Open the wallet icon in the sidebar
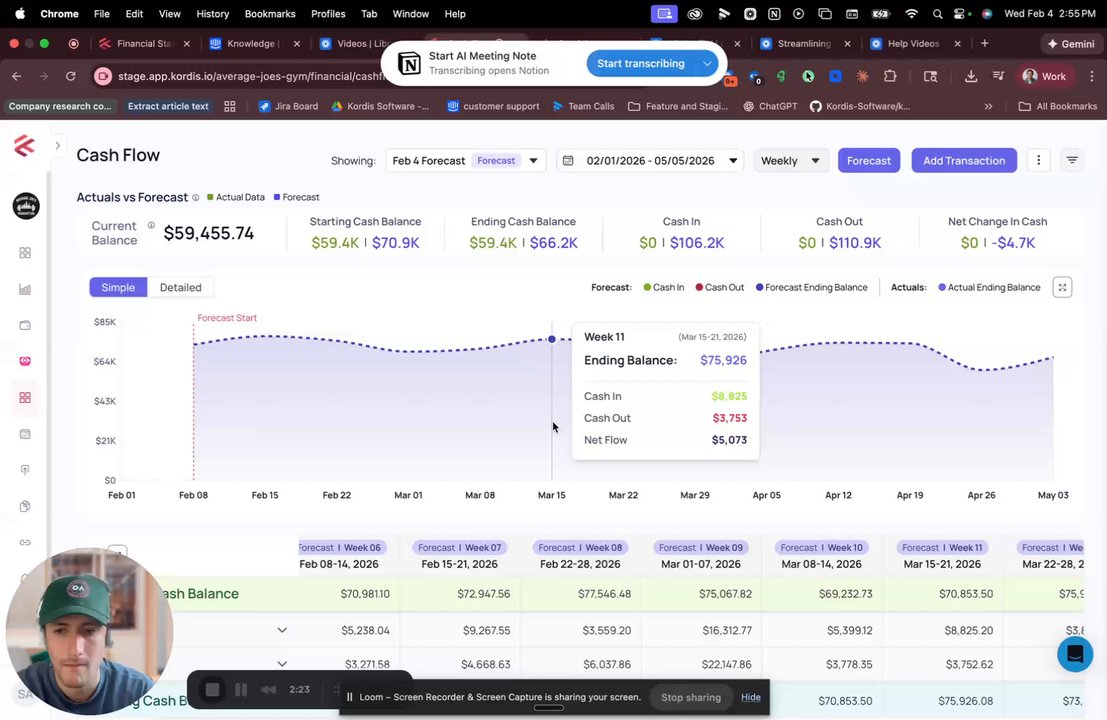The image size is (1107, 720). click(x=25, y=325)
